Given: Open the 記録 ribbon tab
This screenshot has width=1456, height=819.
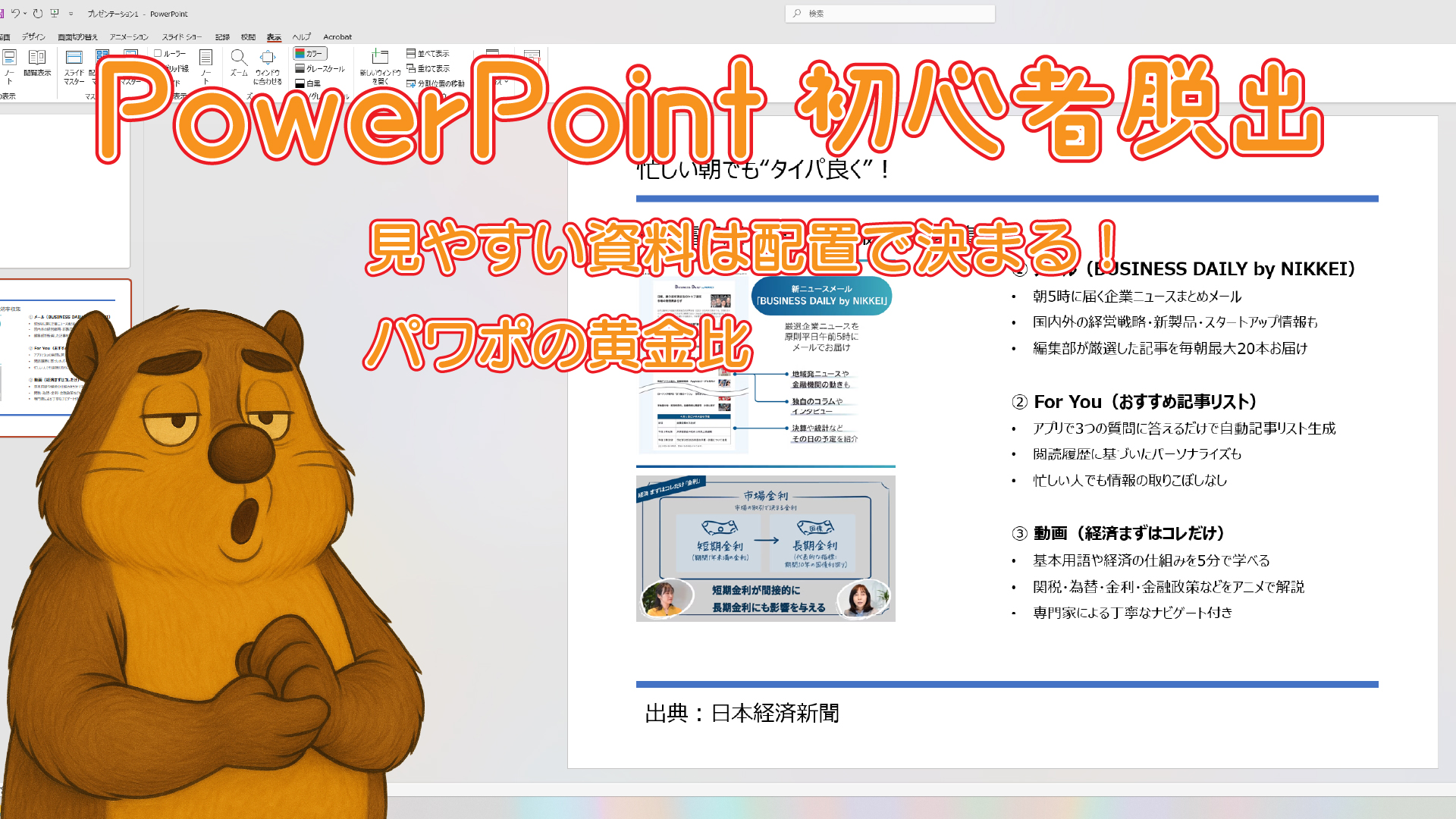Looking at the screenshot, I should point(222,36).
